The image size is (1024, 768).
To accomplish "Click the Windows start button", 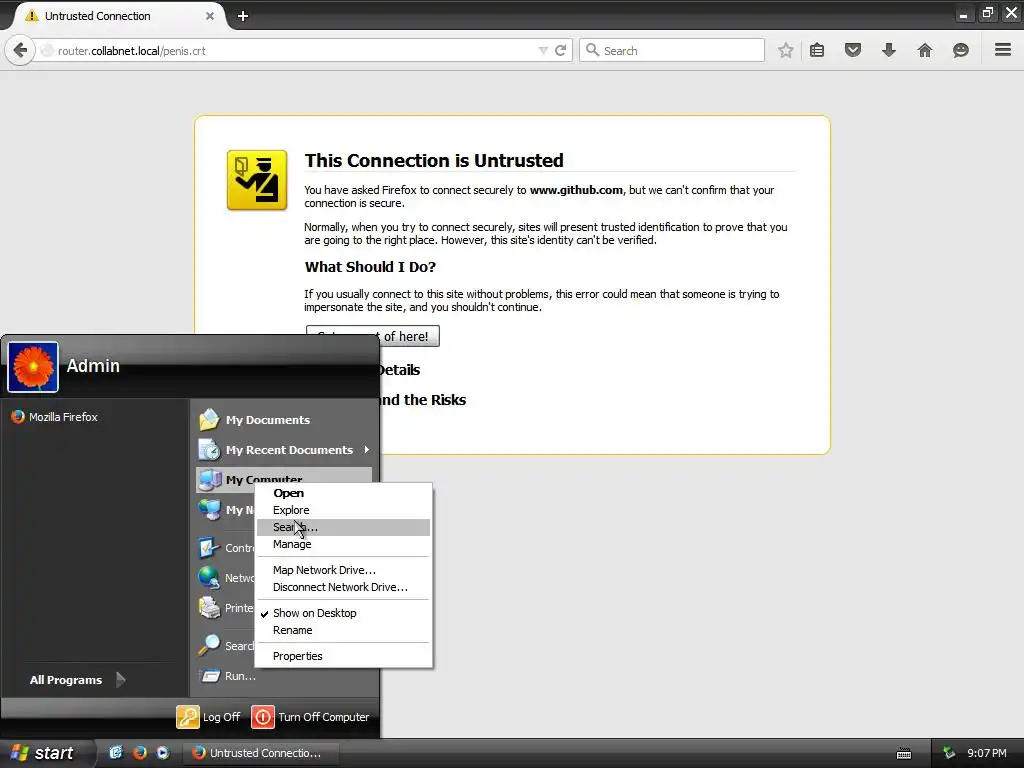I will (43, 753).
